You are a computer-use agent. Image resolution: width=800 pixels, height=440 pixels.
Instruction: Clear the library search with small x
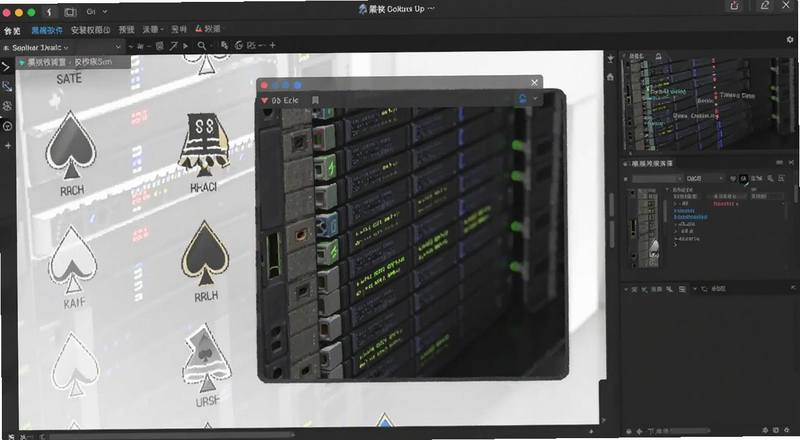626,179
